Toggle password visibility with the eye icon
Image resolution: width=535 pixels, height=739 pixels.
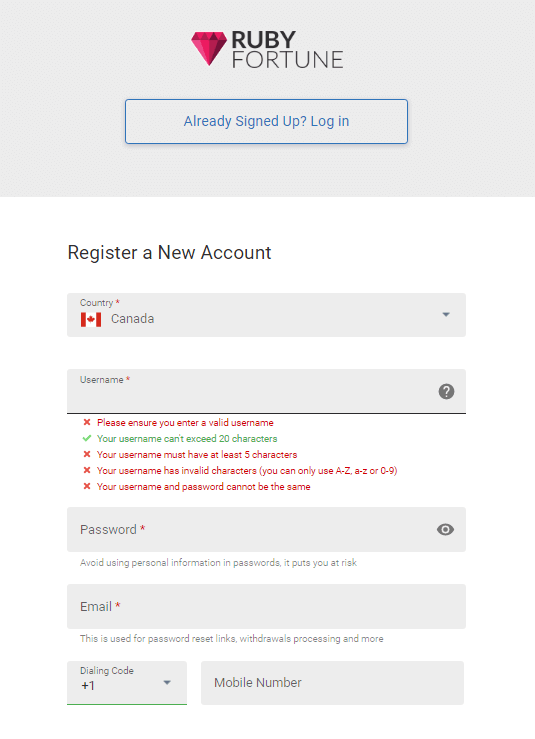[x=445, y=529]
